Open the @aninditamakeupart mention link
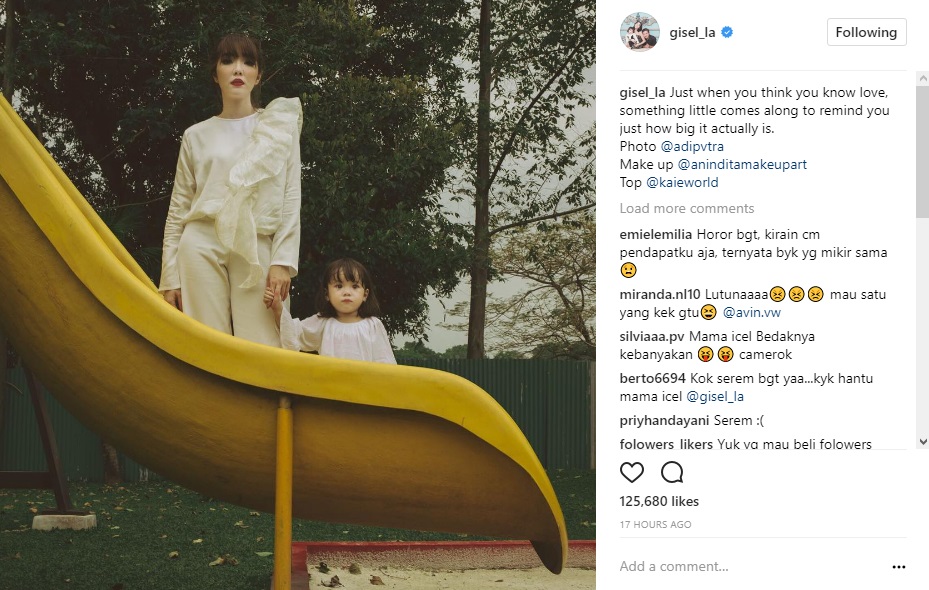Image resolution: width=929 pixels, height=590 pixels. 742,164
